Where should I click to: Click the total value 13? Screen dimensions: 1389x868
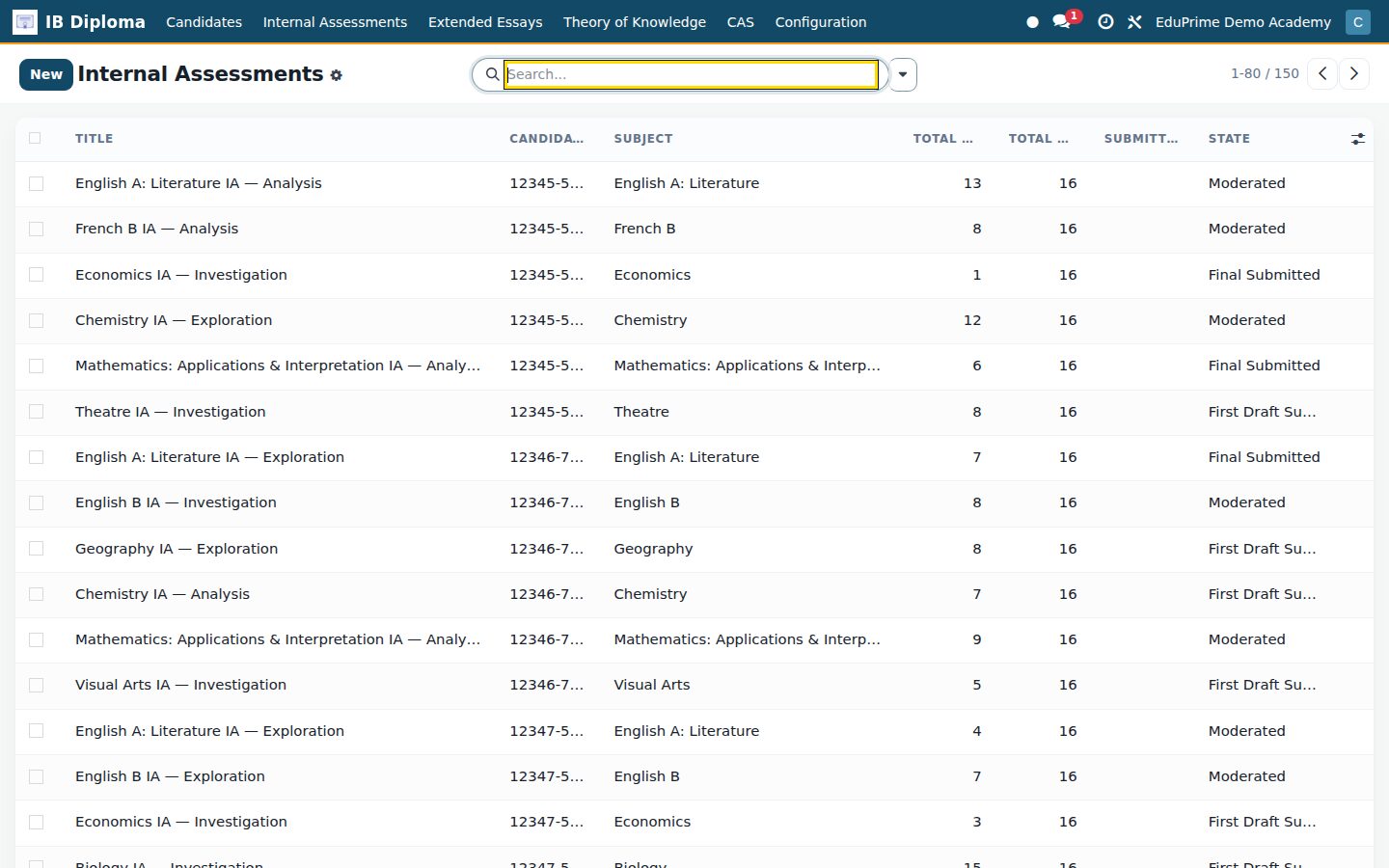(972, 183)
